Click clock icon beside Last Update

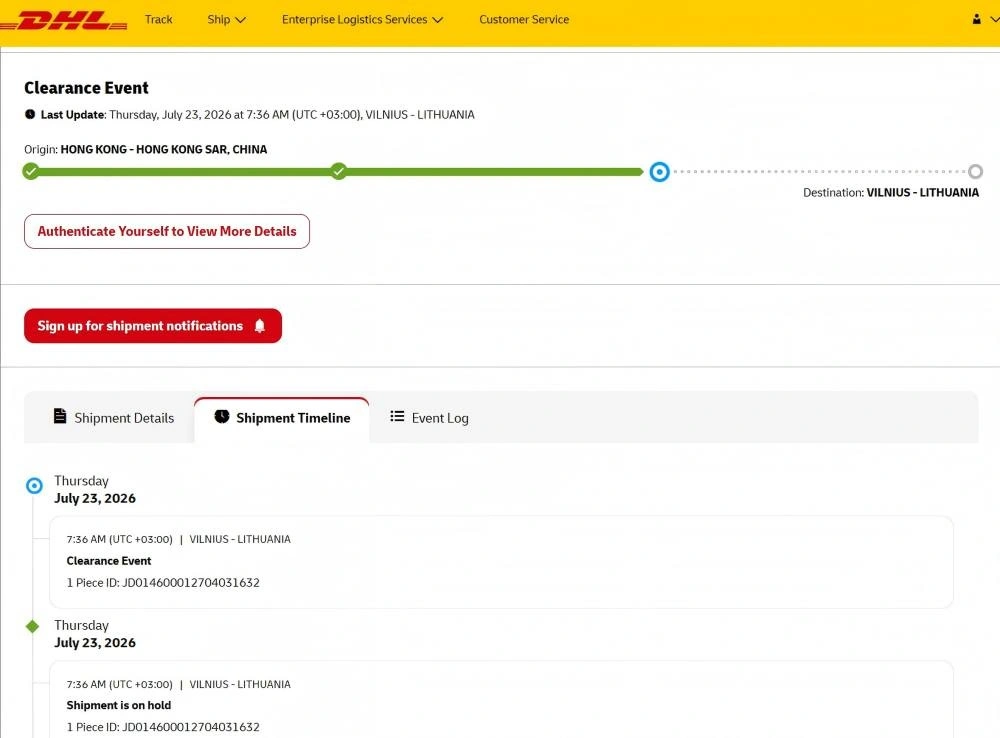pos(30,114)
